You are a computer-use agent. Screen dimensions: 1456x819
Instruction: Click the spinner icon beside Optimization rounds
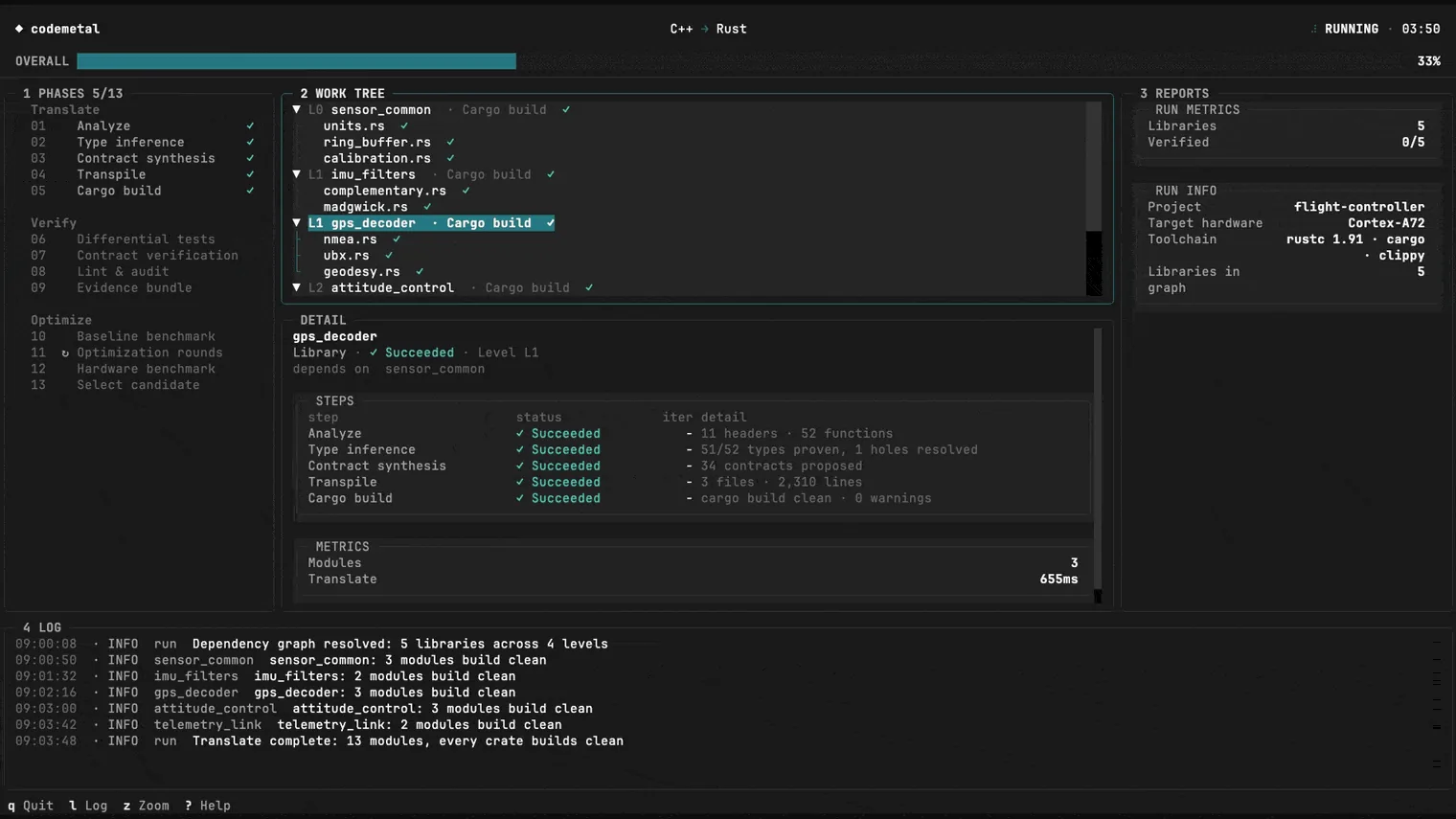[65, 353]
